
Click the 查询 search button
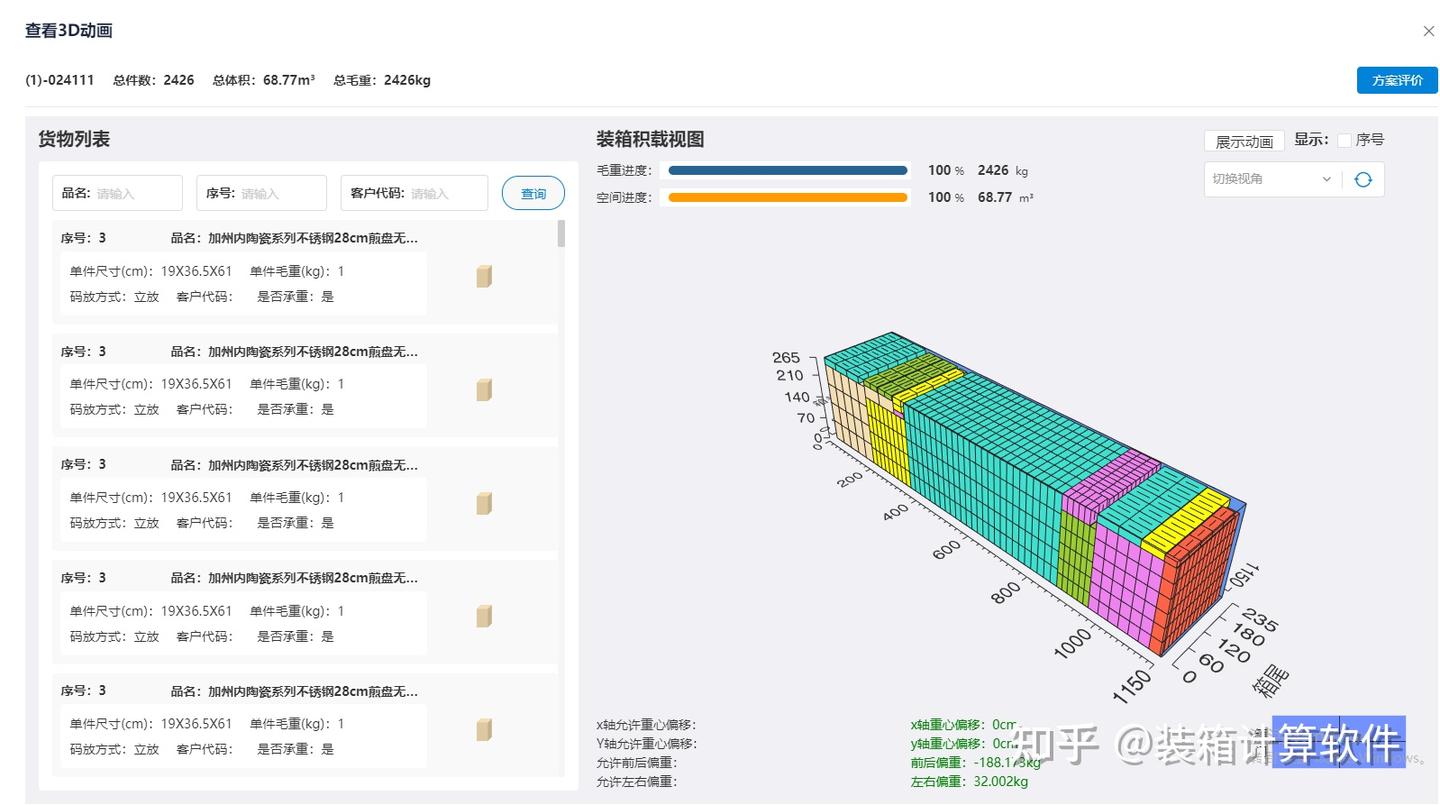coord(533,194)
